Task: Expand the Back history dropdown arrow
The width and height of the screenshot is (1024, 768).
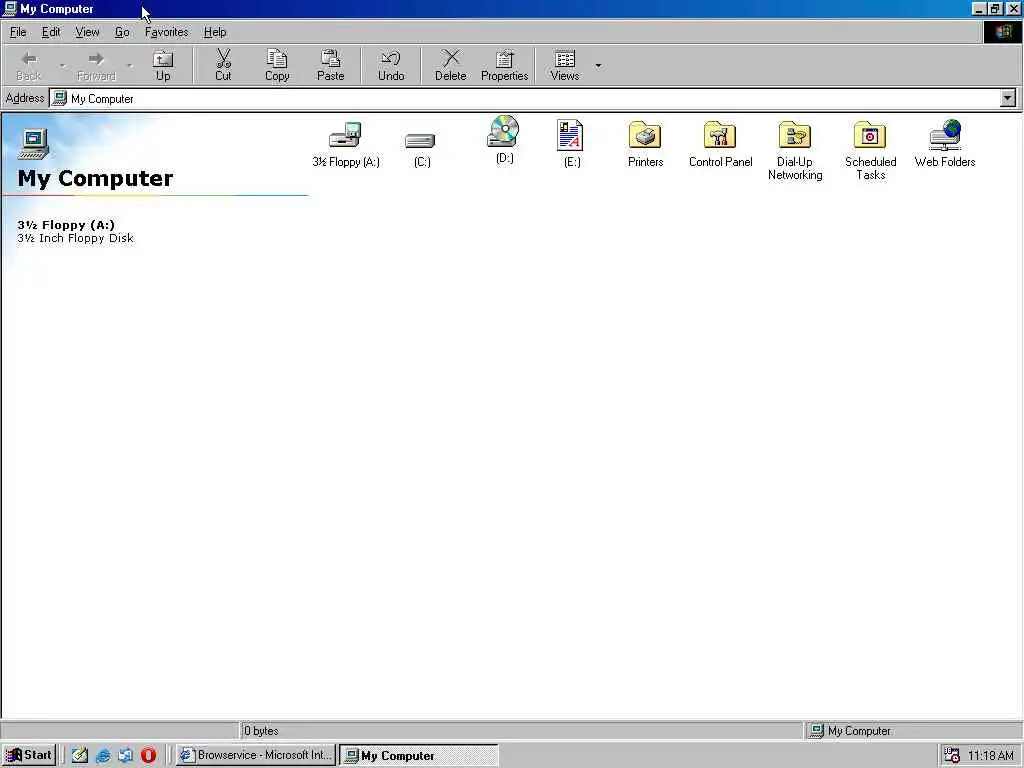Action: coord(63,65)
